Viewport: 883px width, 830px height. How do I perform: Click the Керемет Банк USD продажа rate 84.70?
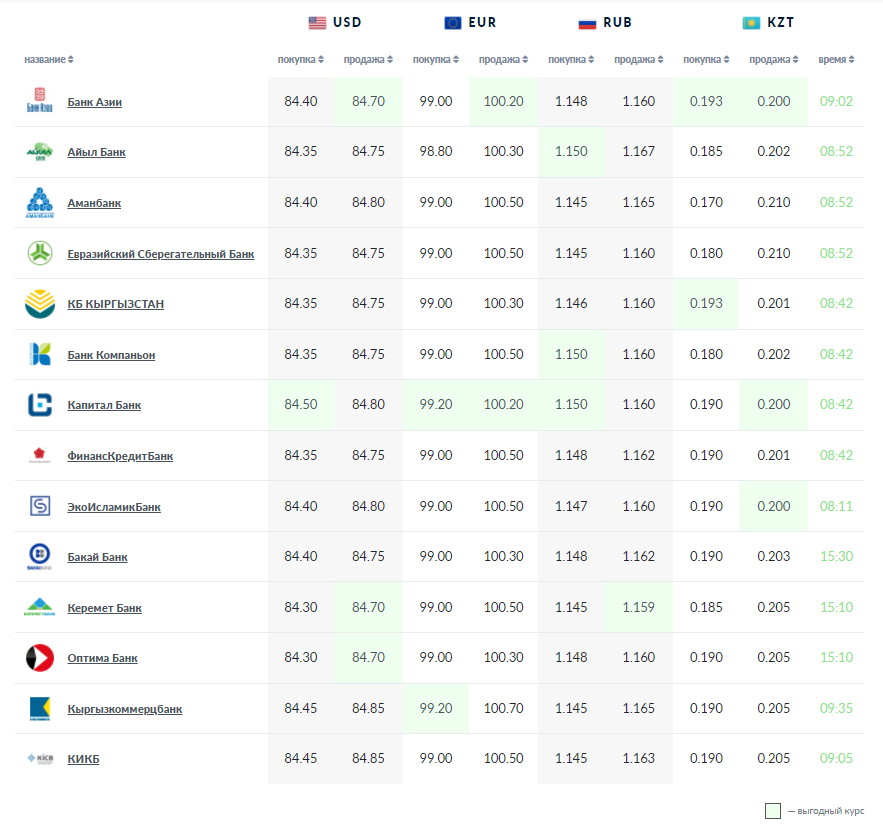(x=368, y=608)
